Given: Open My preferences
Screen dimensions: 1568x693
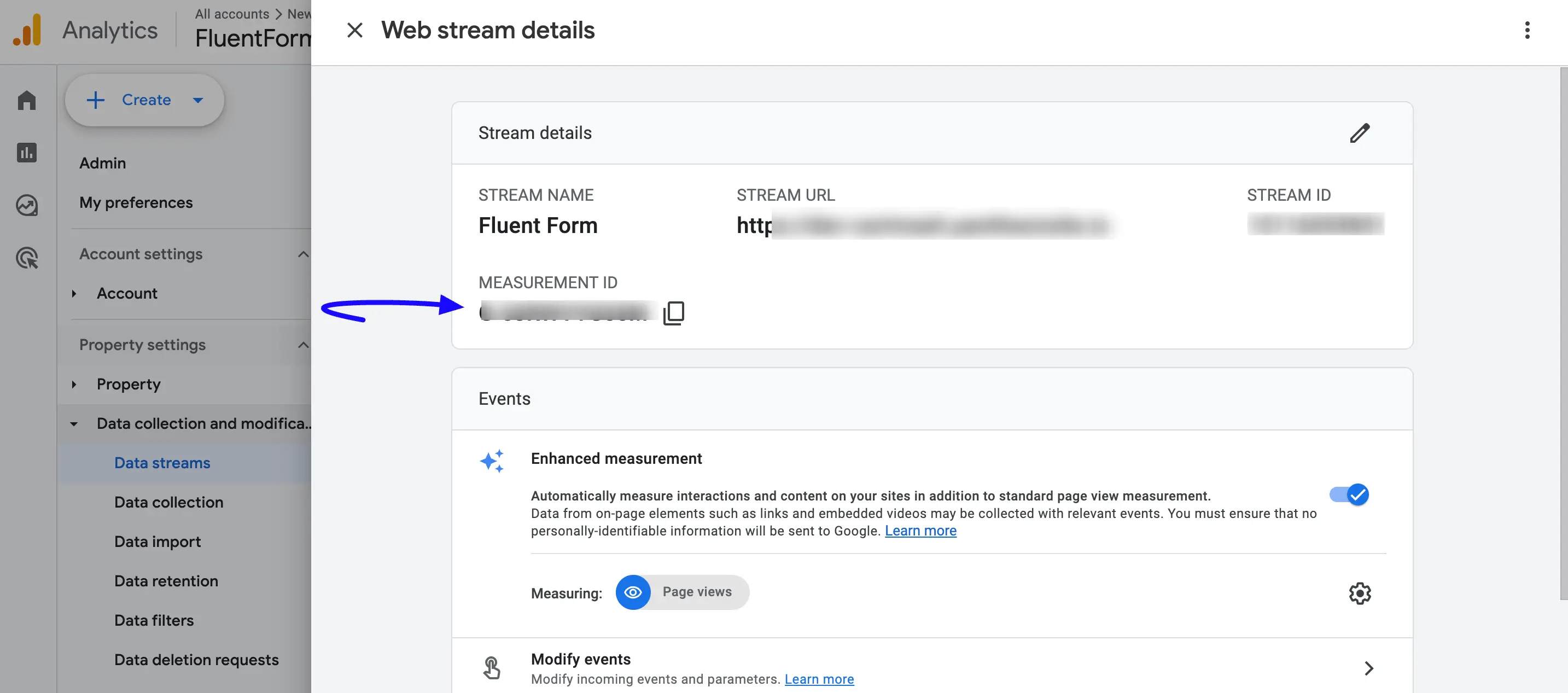Looking at the screenshot, I should tap(136, 203).
